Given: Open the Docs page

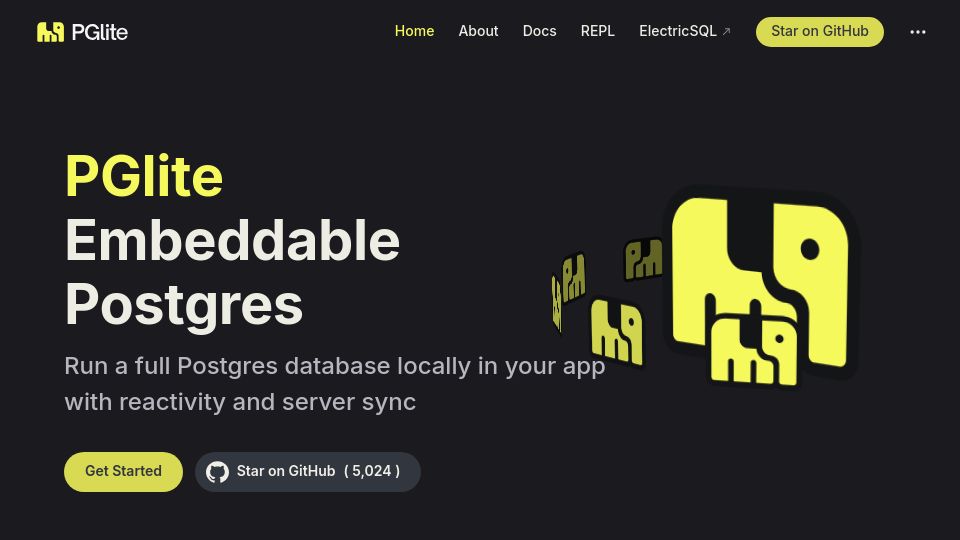Looking at the screenshot, I should 539,31.
